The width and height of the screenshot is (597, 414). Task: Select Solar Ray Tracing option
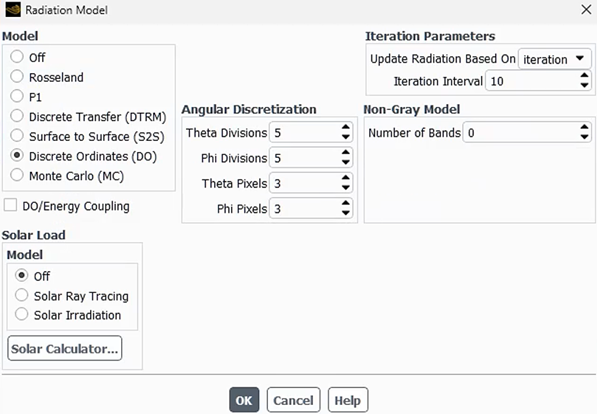coord(21,295)
